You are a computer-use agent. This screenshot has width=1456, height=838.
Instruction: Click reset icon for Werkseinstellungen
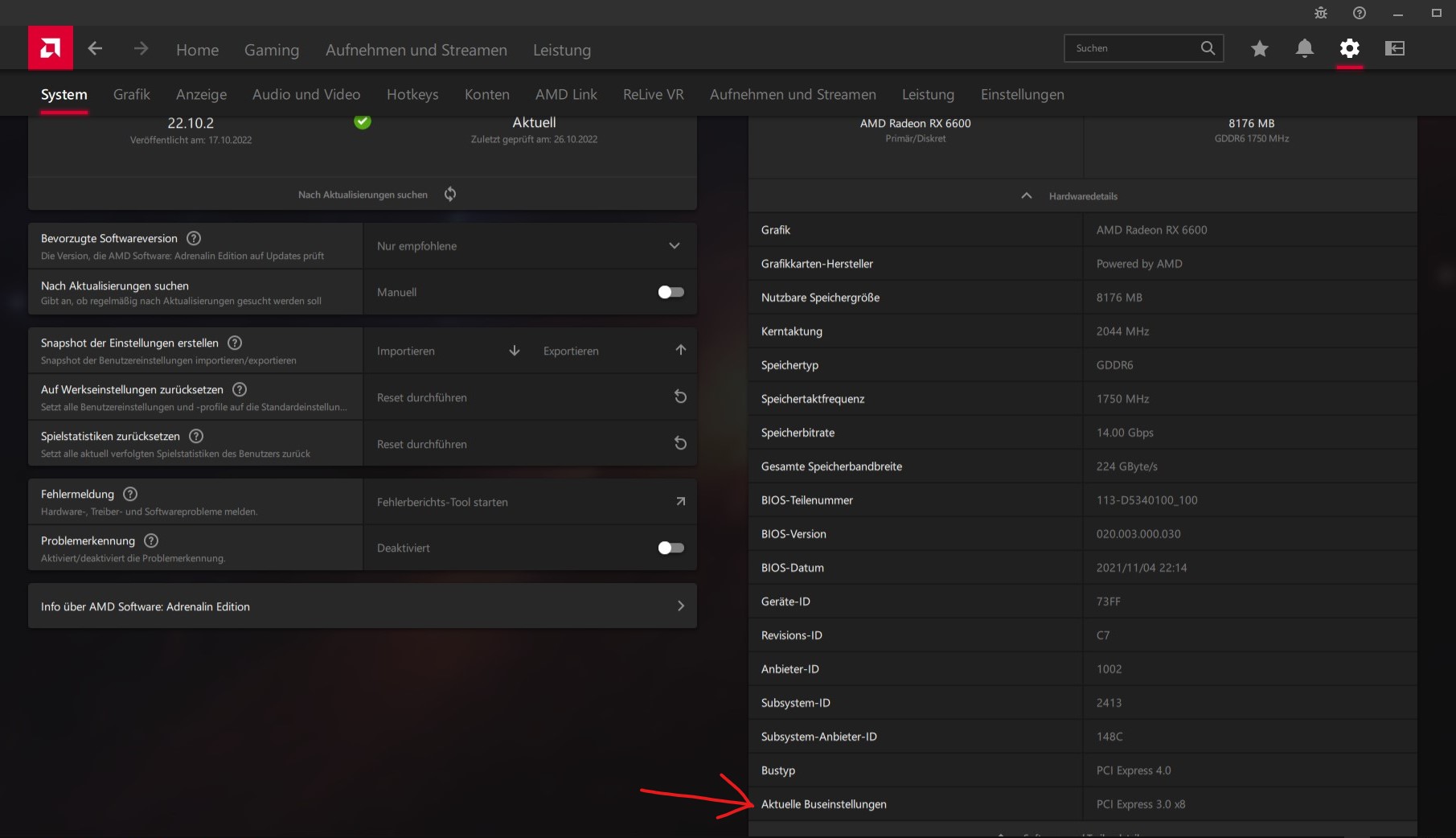click(x=680, y=396)
